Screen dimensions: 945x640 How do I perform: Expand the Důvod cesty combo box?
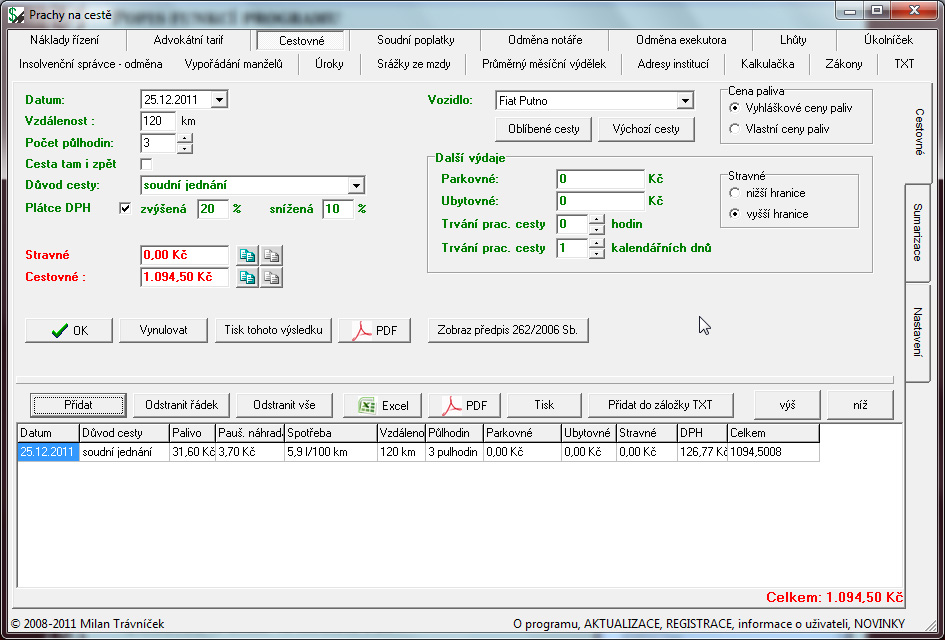click(x=356, y=185)
